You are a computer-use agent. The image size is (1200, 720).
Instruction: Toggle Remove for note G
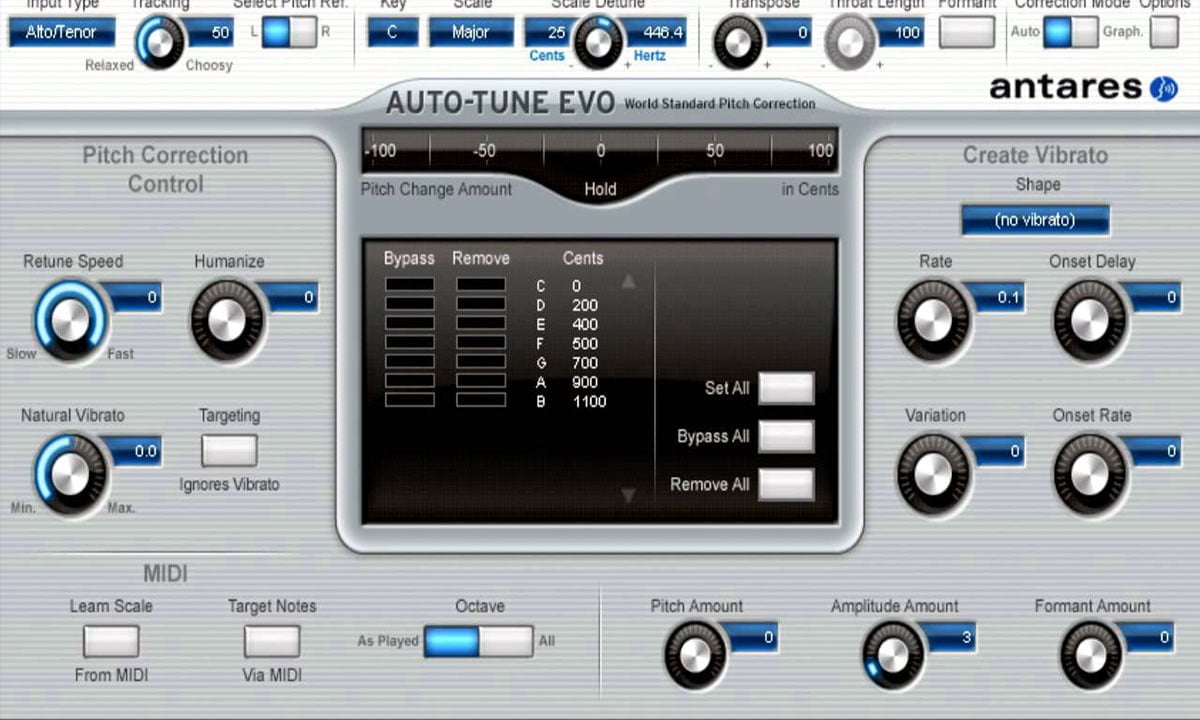click(x=481, y=362)
